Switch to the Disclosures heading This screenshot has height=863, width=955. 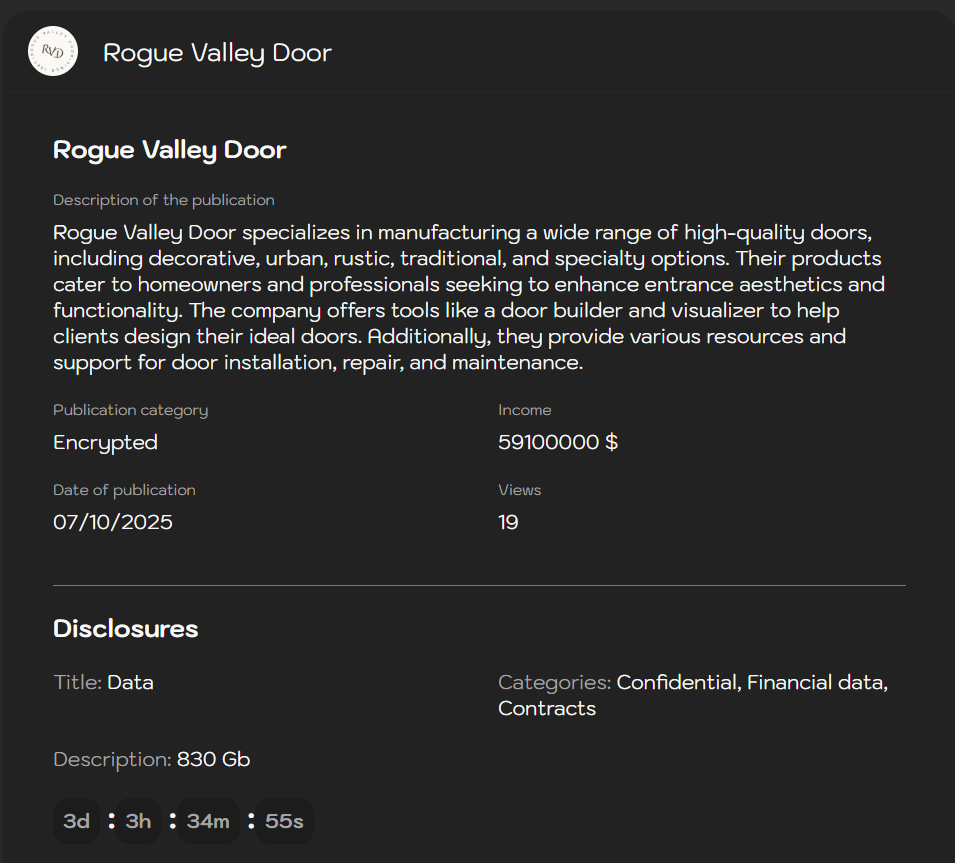[x=125, y=628]
